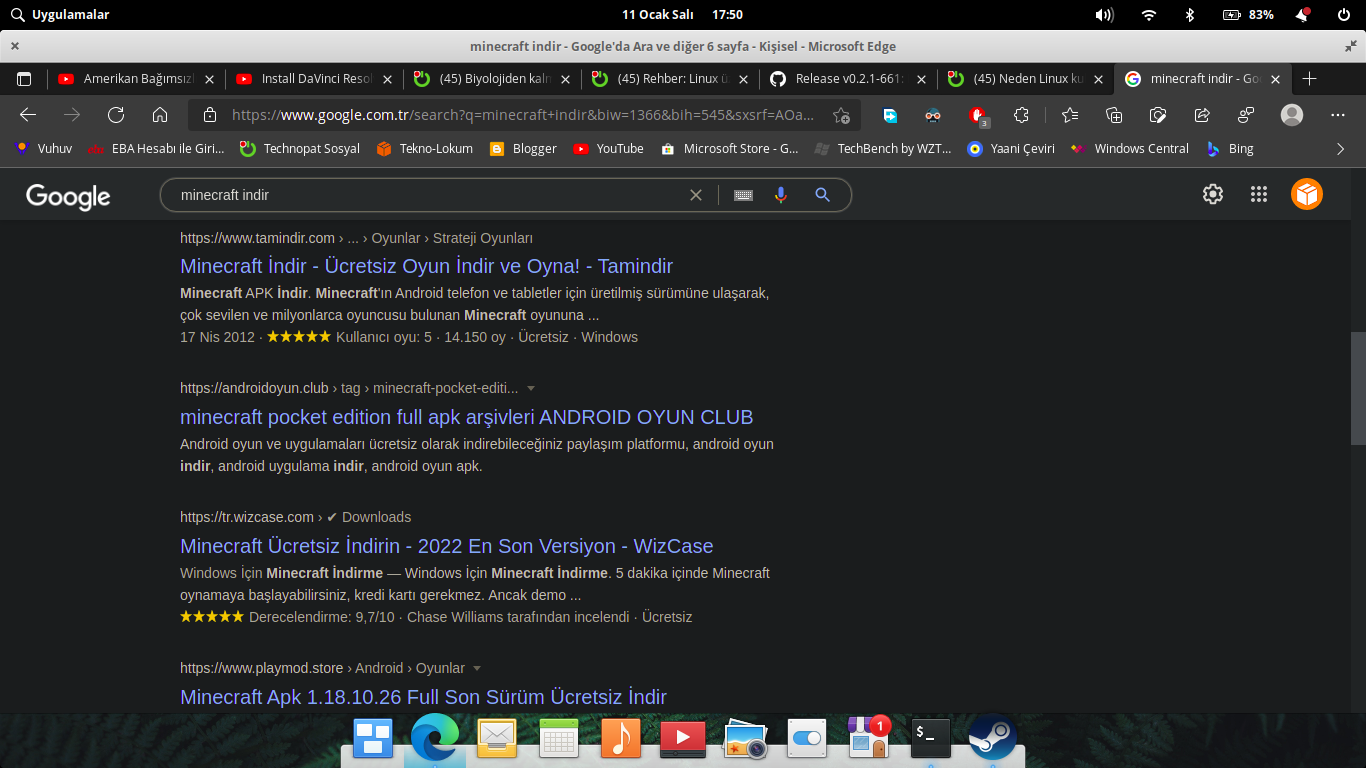Open Technopat Sosyal bookmark
Screen dimensions: 1366x768
pyautogui.click(x=300, y=148)
